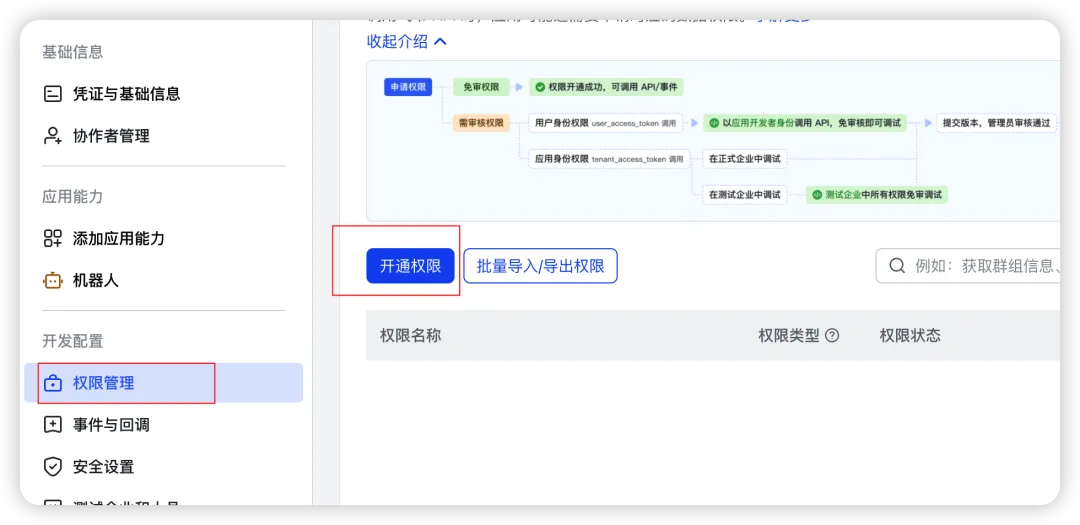Click 应用身份权限 tenant_access_token box
Viewport: 1080px width, 525px height.
pyautogui.click(x=609, y=158)
